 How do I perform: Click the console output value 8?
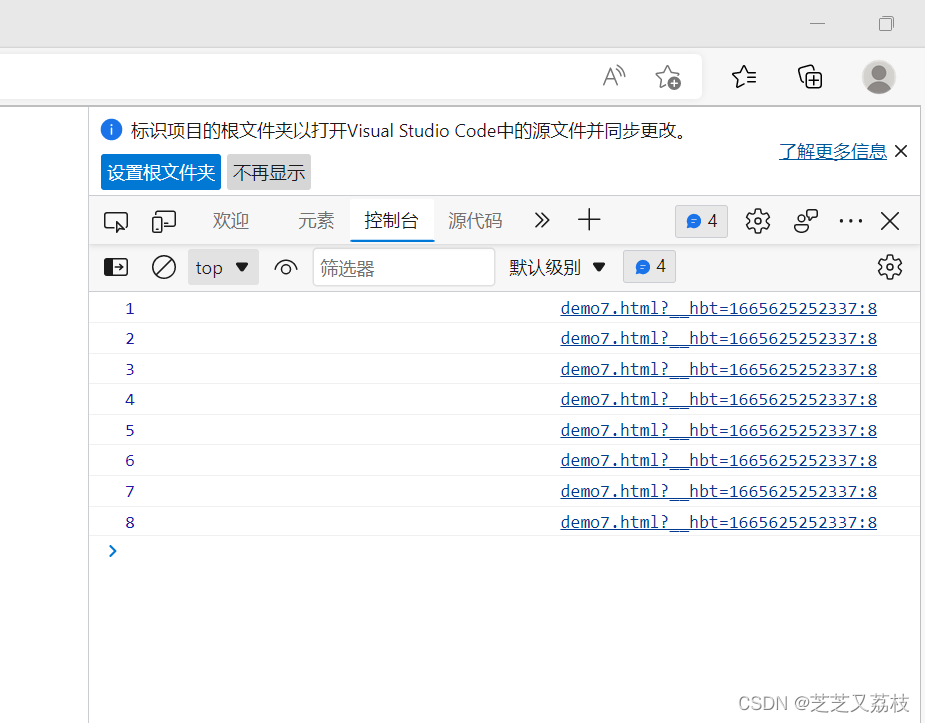[130, 522]
